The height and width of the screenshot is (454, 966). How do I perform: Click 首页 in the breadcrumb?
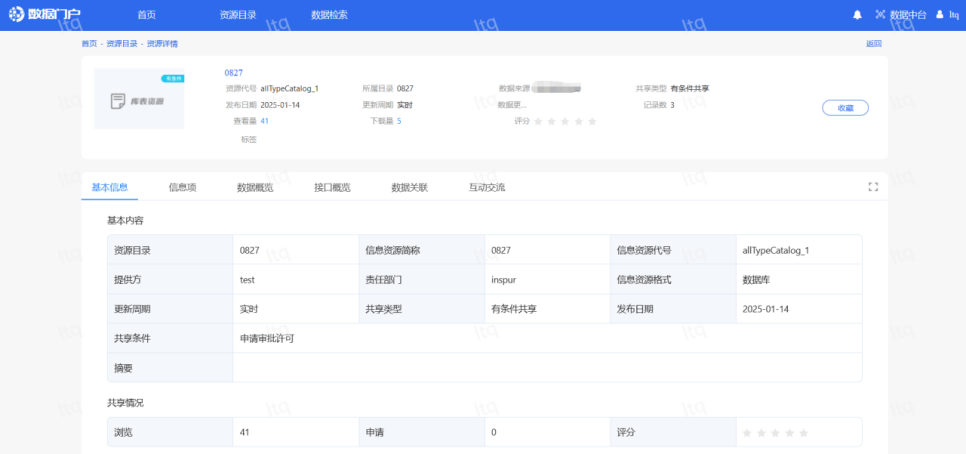[89, 44]
